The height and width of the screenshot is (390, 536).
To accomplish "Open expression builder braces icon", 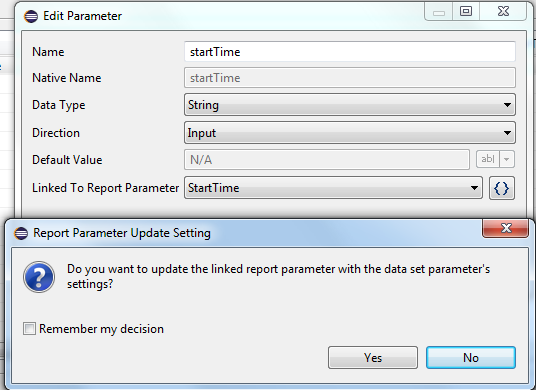I will [x=501, y=188].
